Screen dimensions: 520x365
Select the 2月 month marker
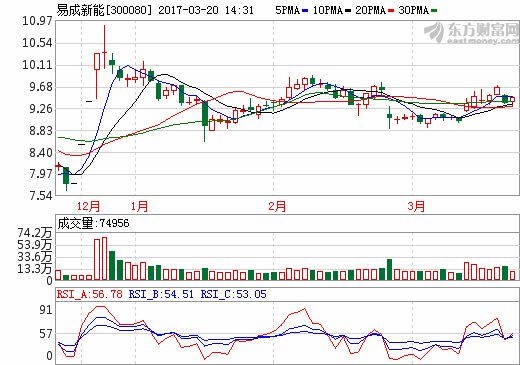coord(277,206)
